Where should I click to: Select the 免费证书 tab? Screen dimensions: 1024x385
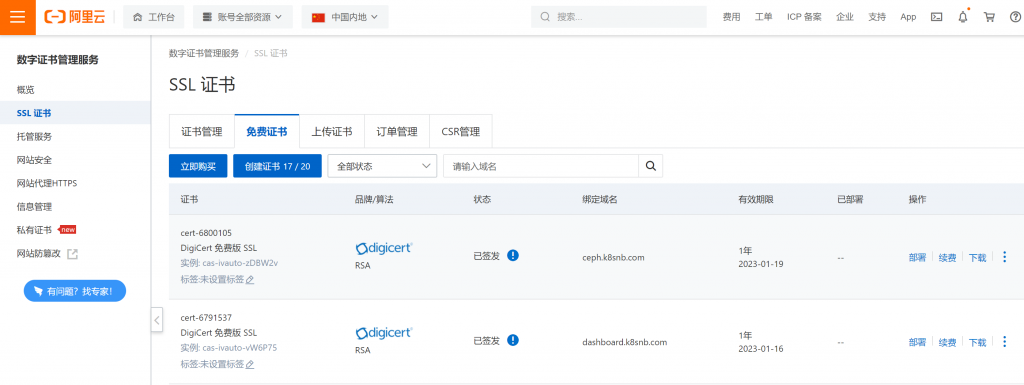[266, 131]
